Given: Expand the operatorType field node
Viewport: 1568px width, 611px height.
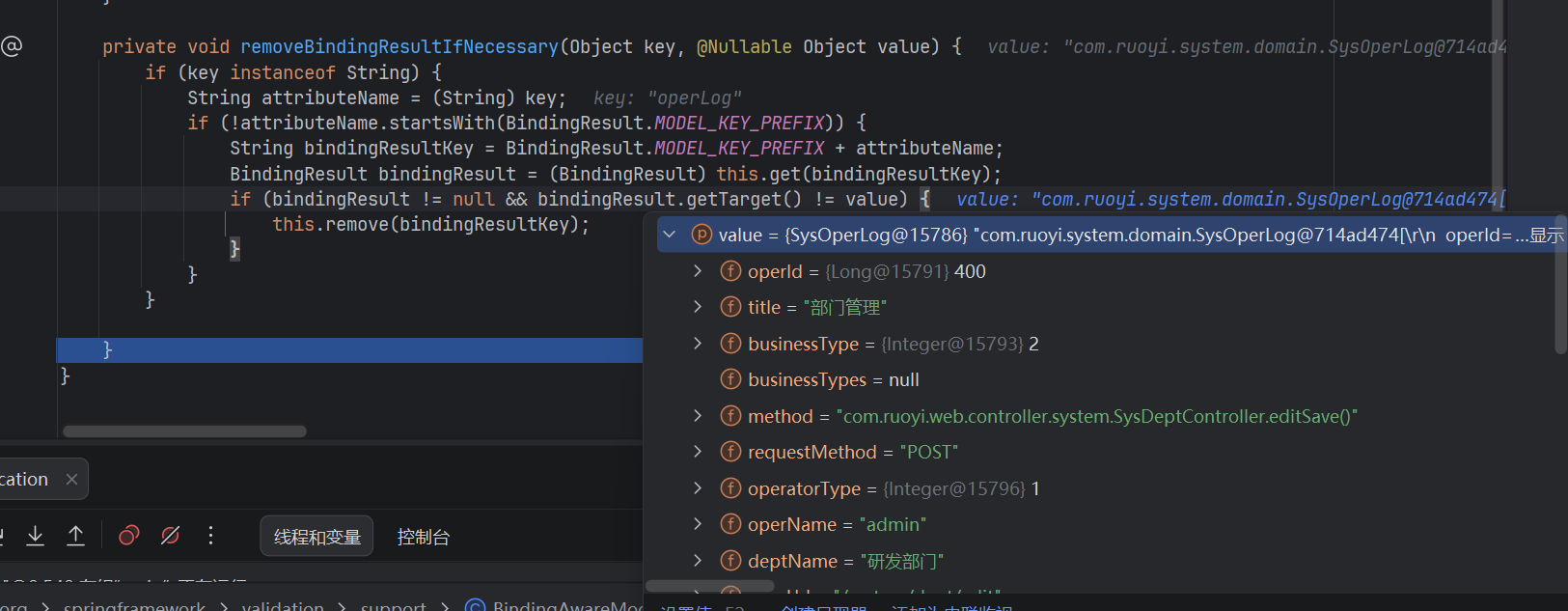Looking at the screenshot, I should (x=698, y=488).
